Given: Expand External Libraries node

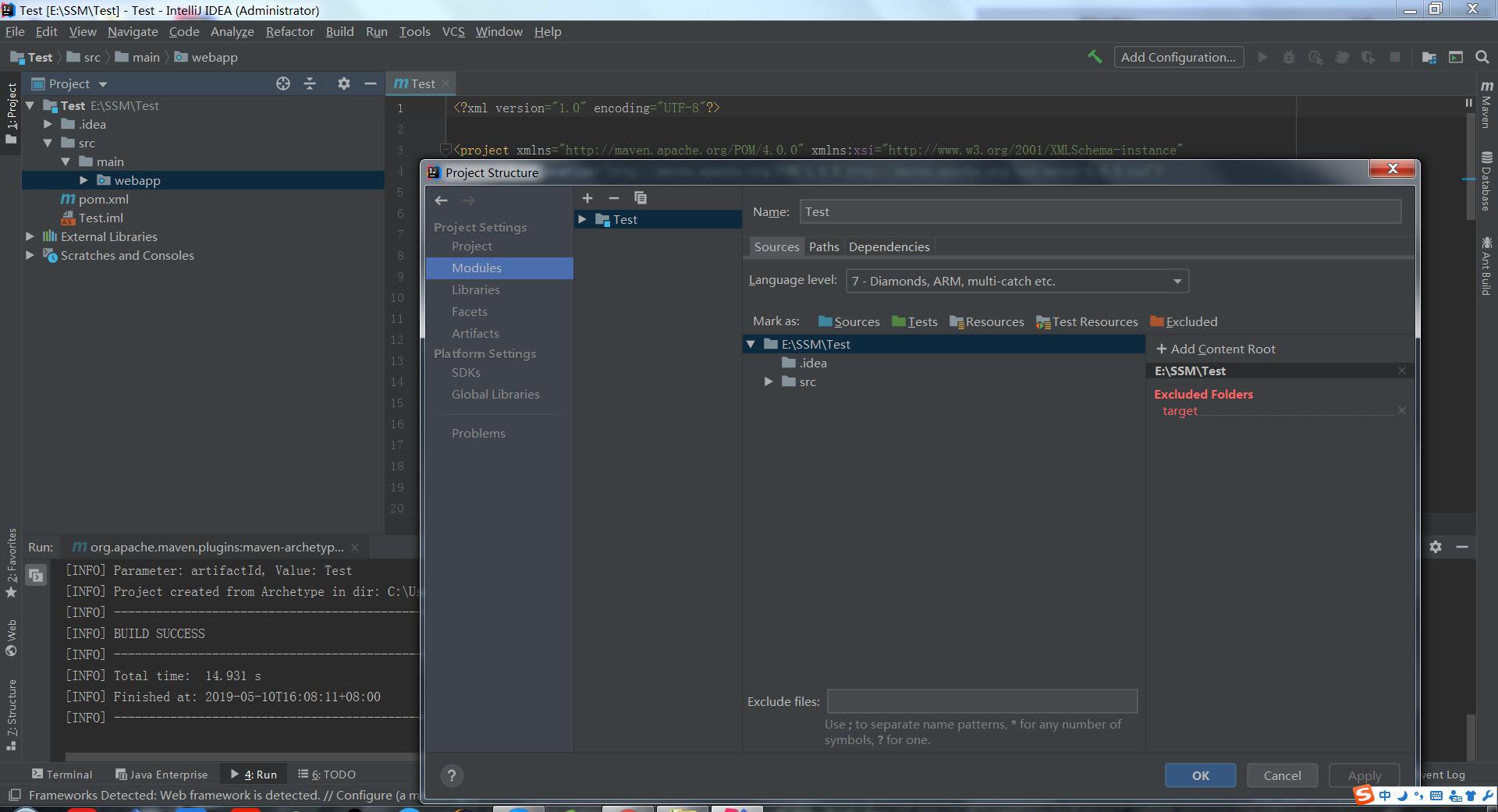Looking at the screenshot, I should [30, 236].
